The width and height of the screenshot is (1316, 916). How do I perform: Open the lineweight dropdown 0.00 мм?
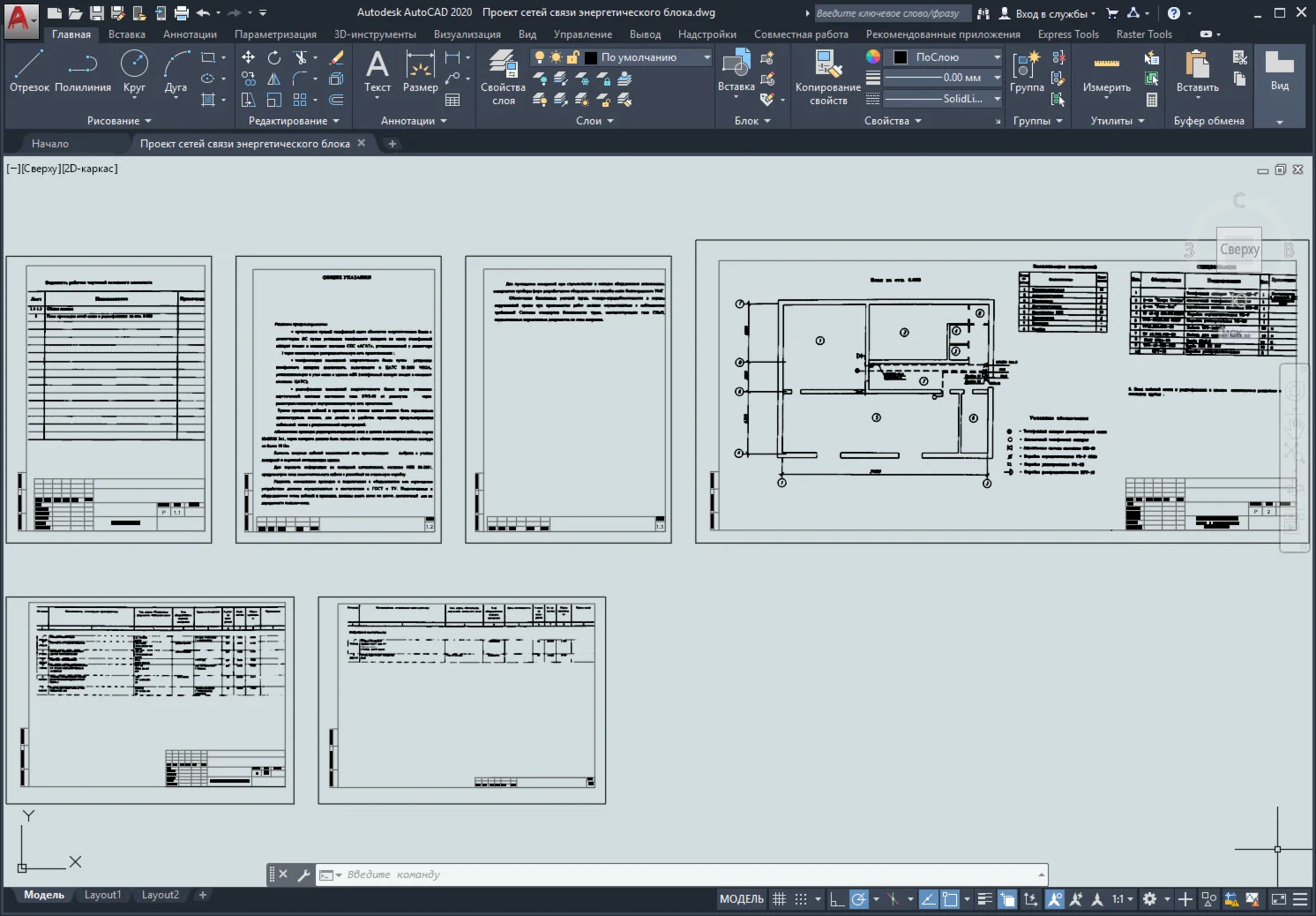pos(943,78)
